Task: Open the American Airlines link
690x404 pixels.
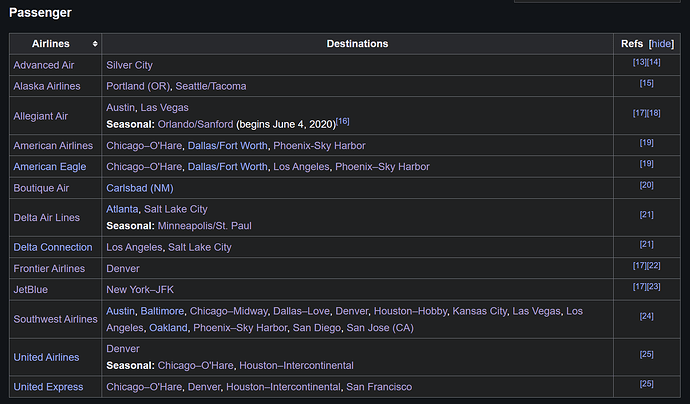Action: click(x=53, y=146)
